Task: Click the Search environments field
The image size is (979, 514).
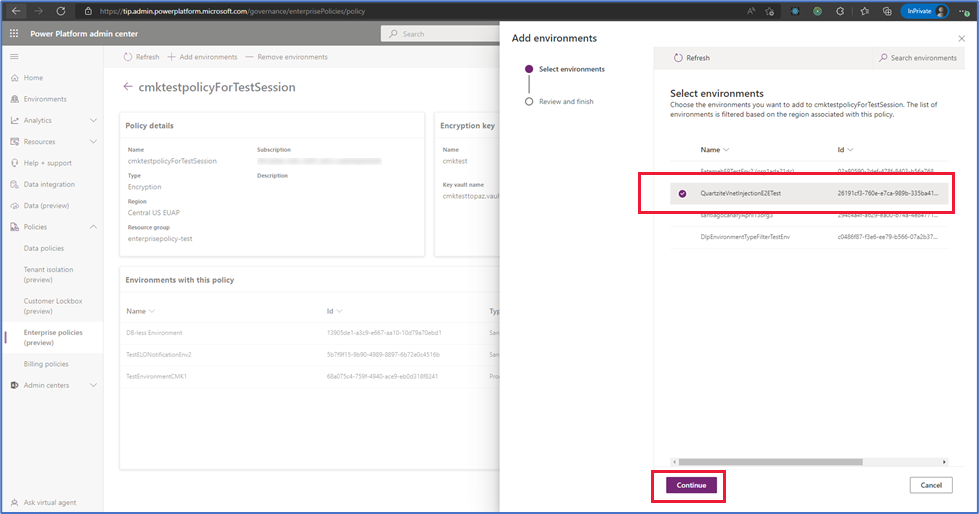Action: pyautogui.click(x=918, y=57)
